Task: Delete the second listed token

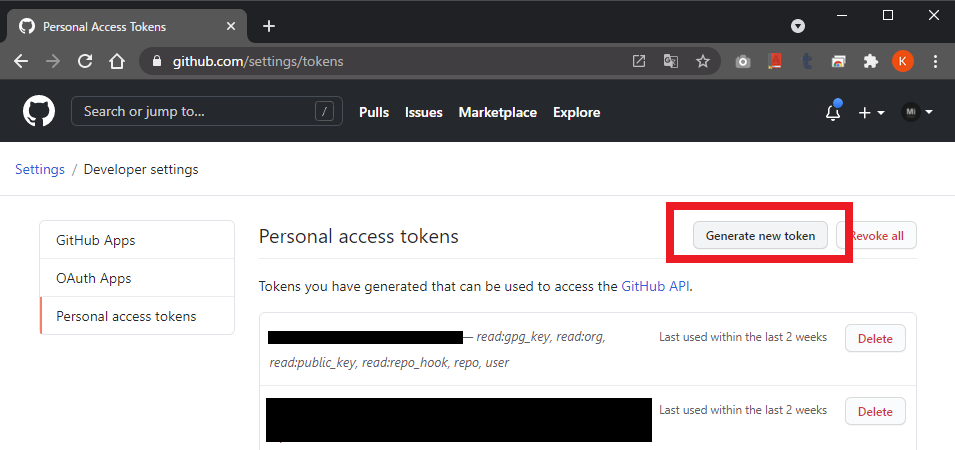Action: click(875, 412)
